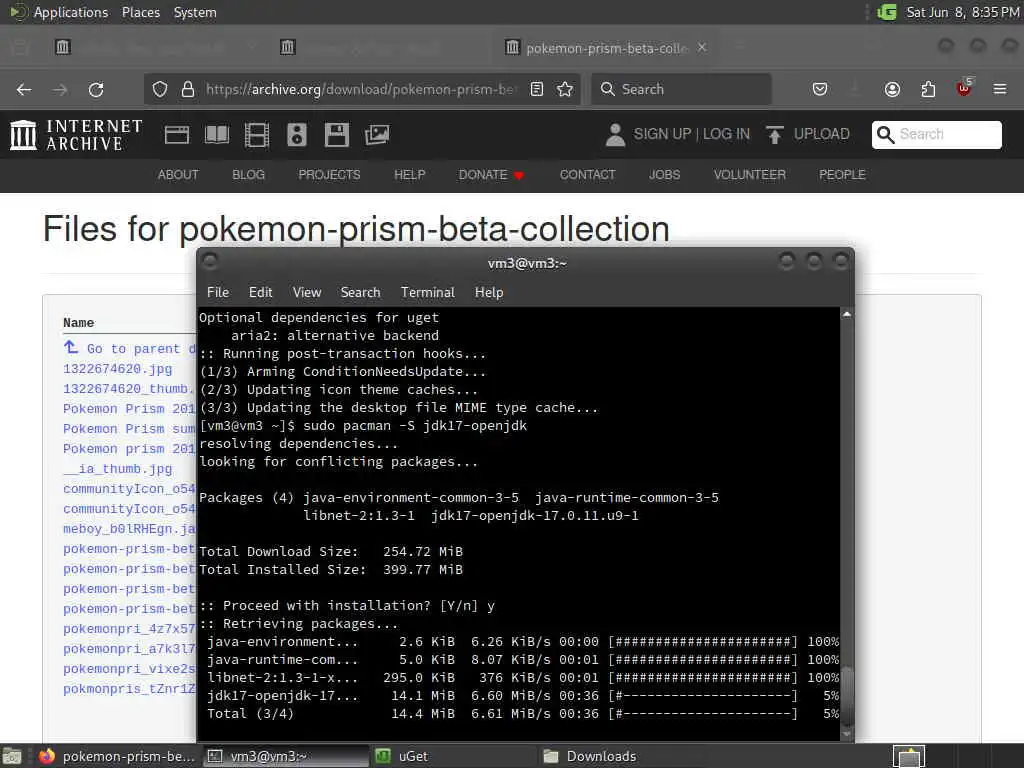
Task: Switch to Firefox pokemon-prism taskbar button
Action: coord(116,756)
